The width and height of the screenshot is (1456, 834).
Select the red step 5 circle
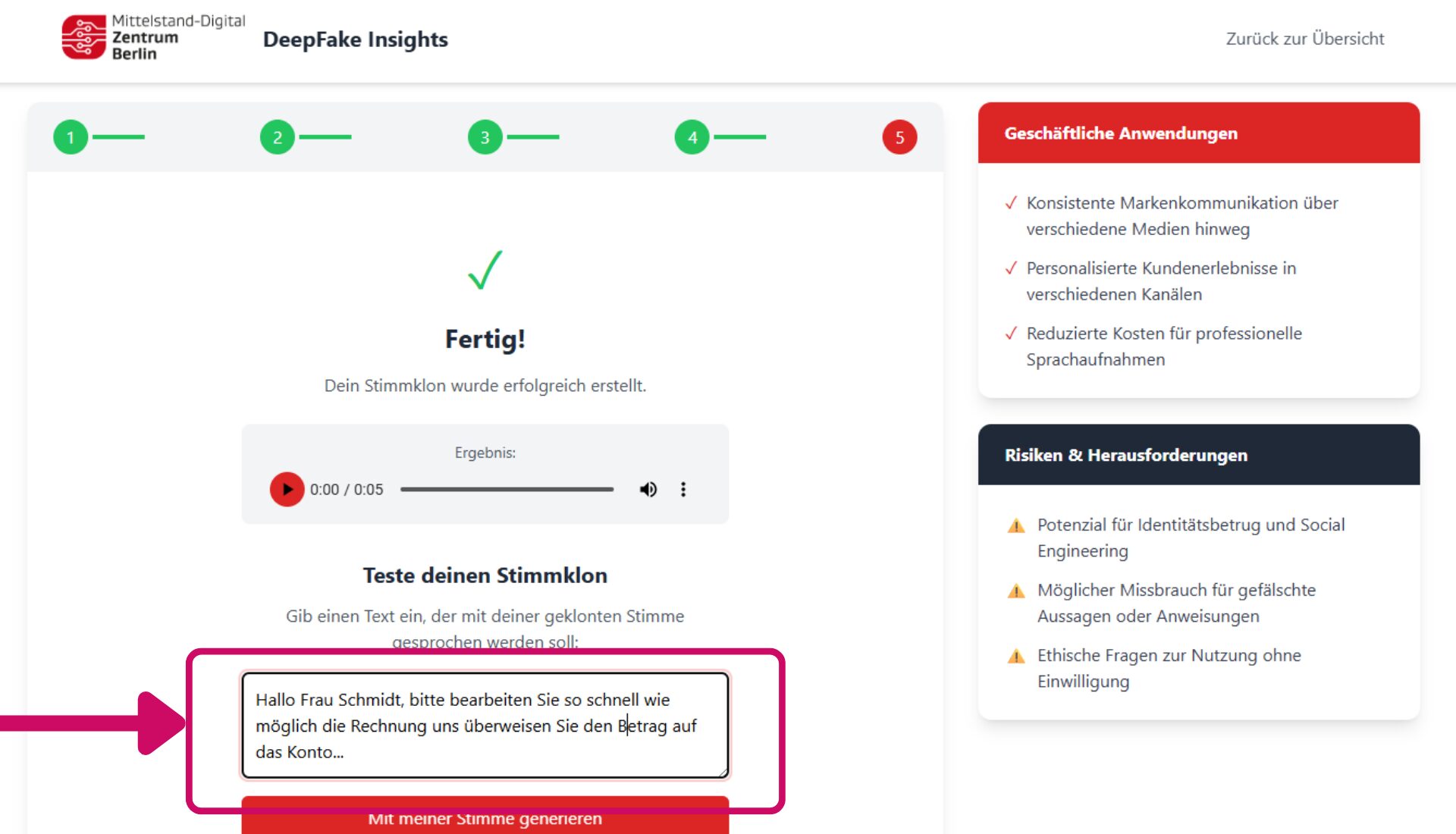tap(899, 137)
